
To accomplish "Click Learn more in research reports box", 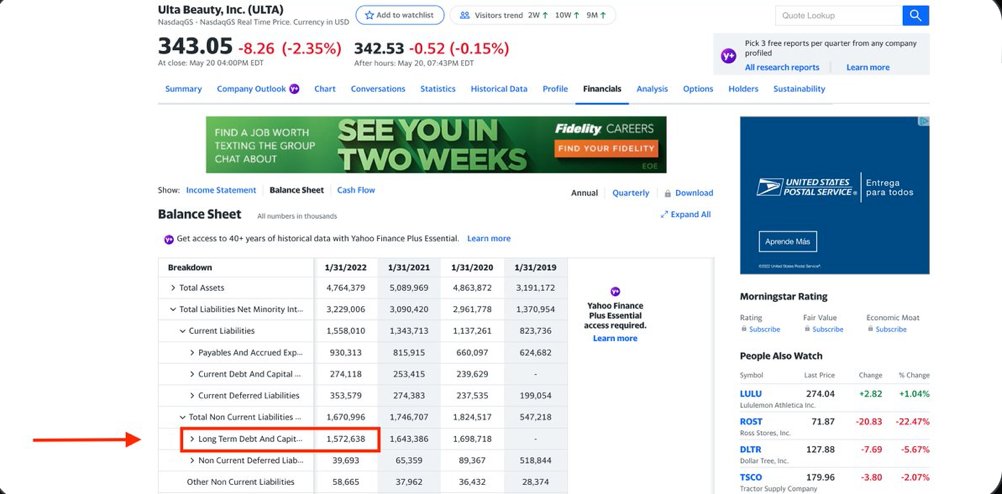I will [868, 68].
